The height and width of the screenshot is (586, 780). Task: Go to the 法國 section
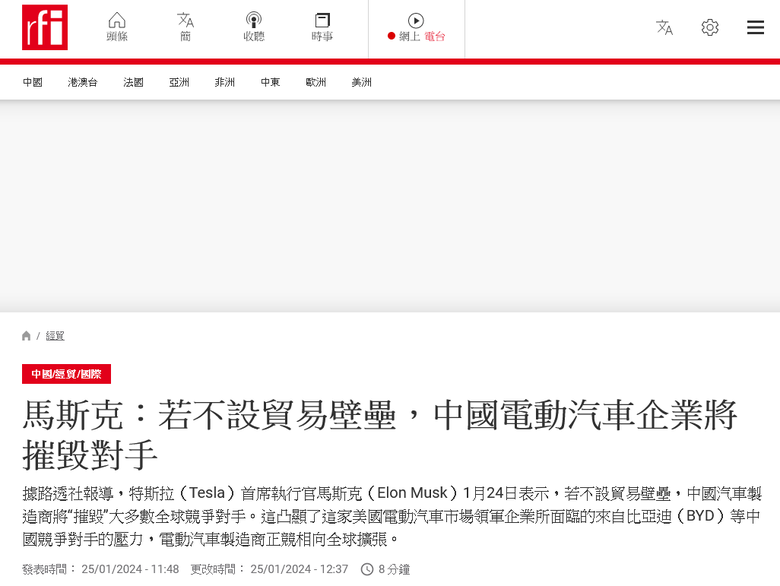tap(133, 82)
